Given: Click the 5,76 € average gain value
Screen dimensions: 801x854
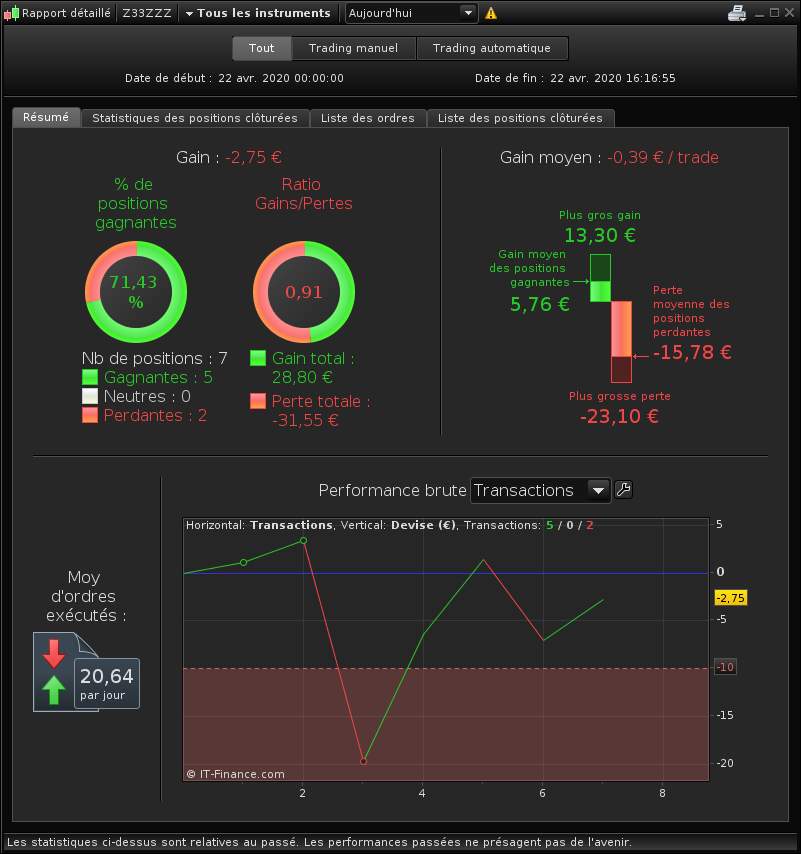Looking at the screenshot, I should click(540, 304).
